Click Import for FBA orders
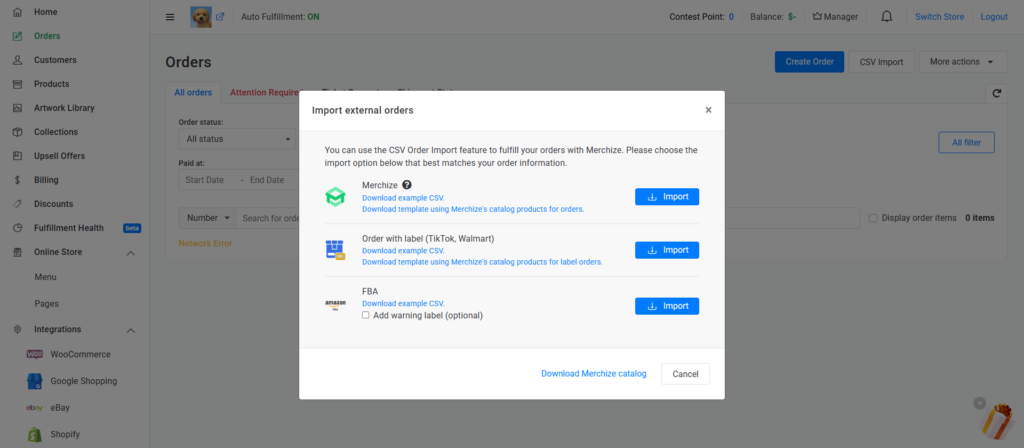The width and height of the screenshot is (1024, 448). [x=667, y=306]
